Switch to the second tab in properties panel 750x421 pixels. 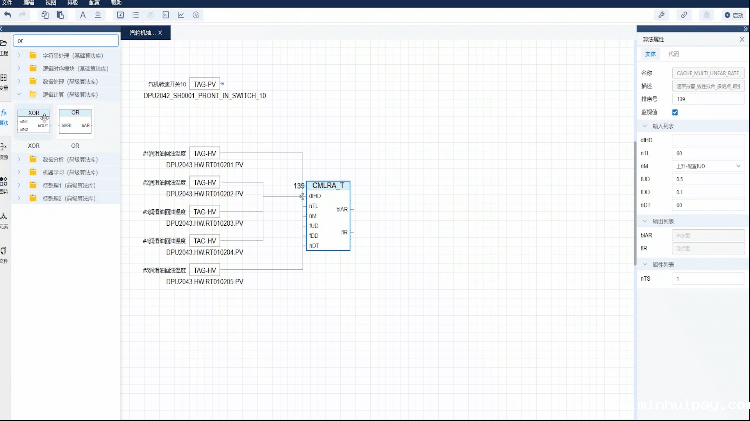pos(673,54)
